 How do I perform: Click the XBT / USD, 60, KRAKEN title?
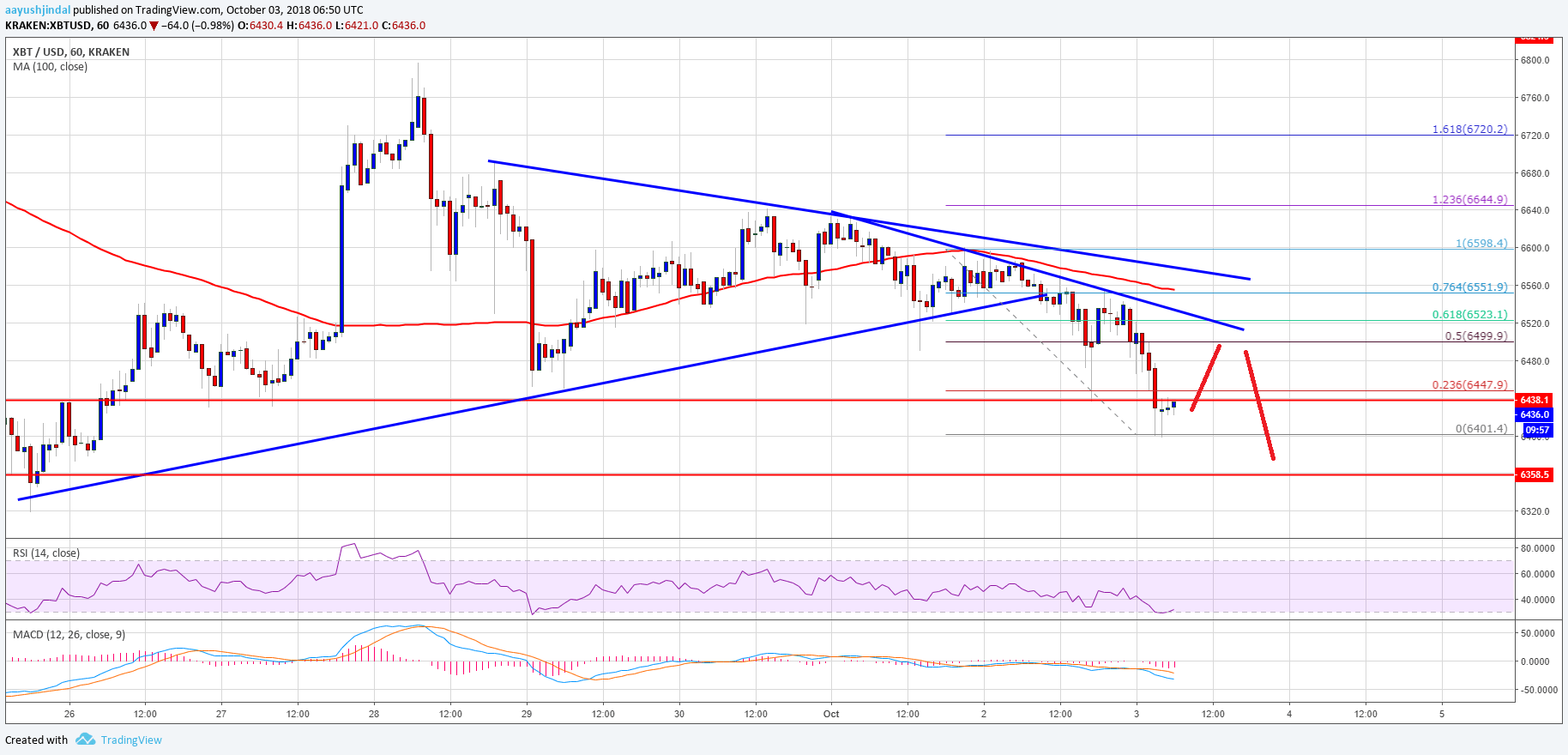pyautogui.click(x=71, y=51)
